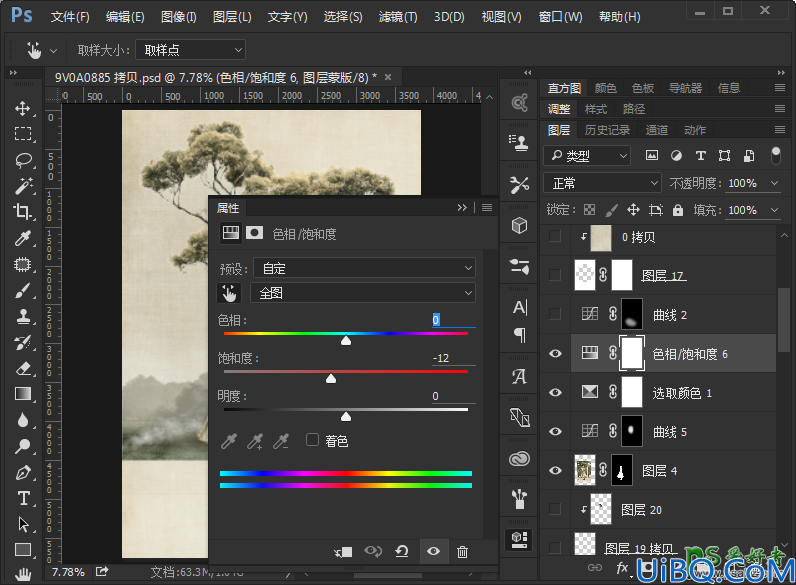
Task: Select the Gradient tool
Action: (23, 394)
